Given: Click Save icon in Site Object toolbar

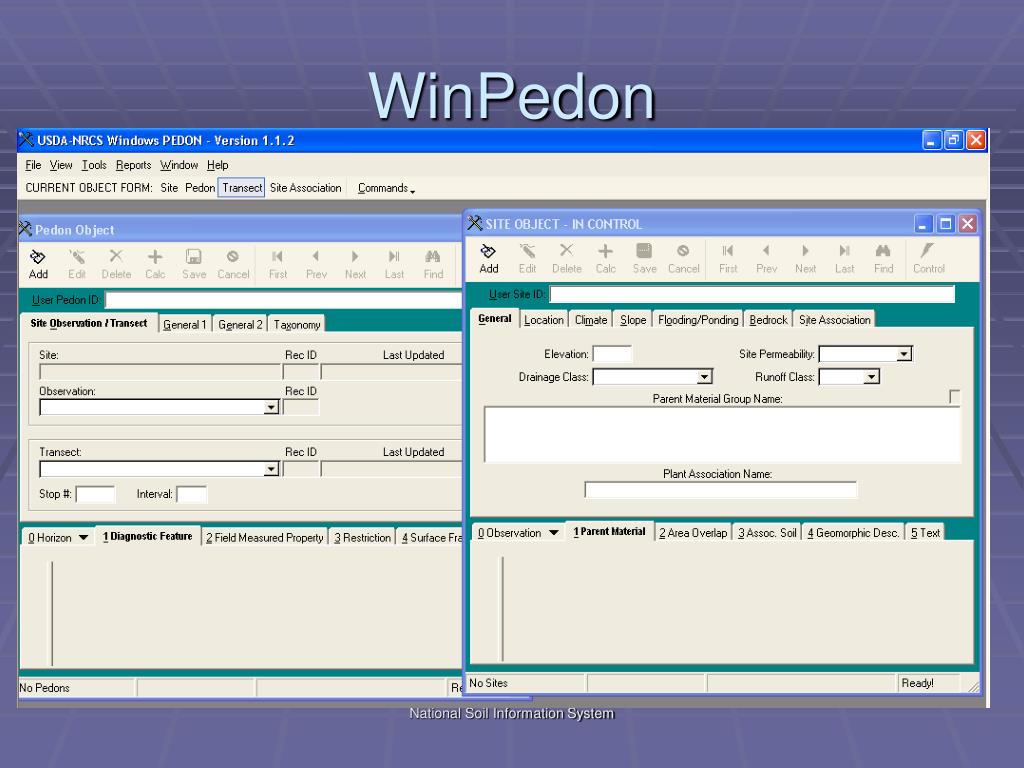Looking at the screenshot, I should pos(644,251).
